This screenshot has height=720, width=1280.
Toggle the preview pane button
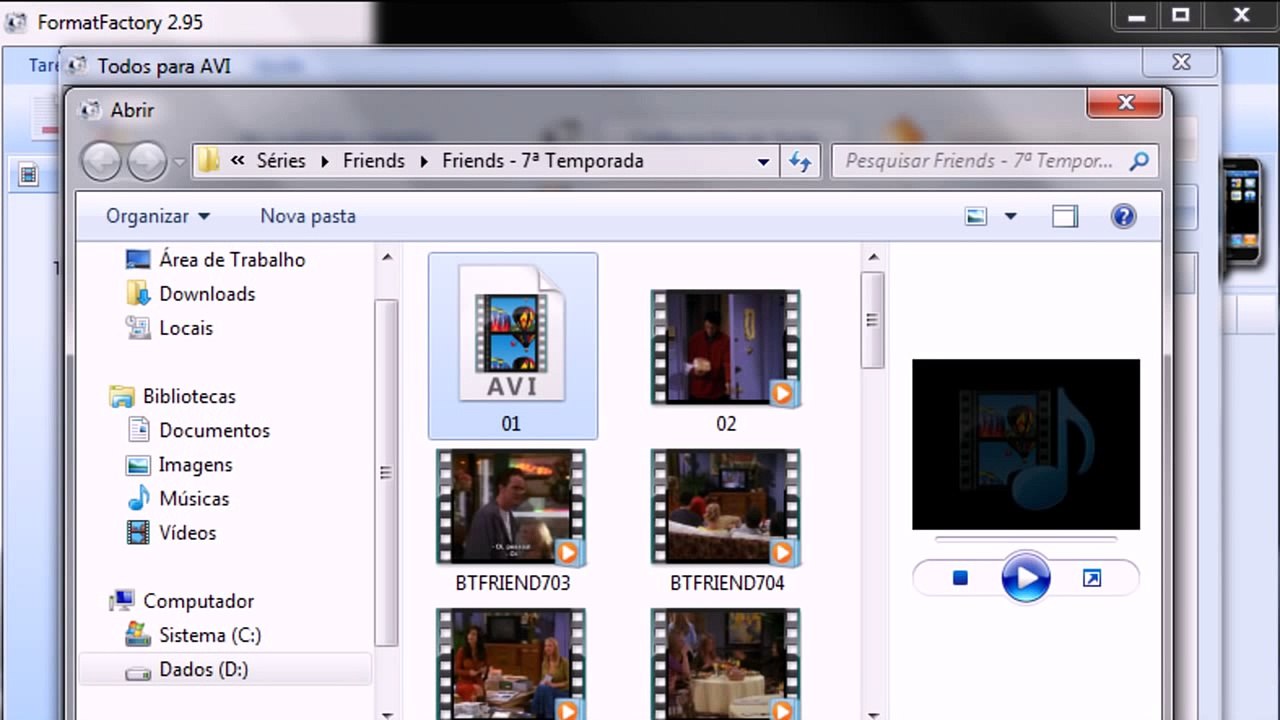(1065, 216)
